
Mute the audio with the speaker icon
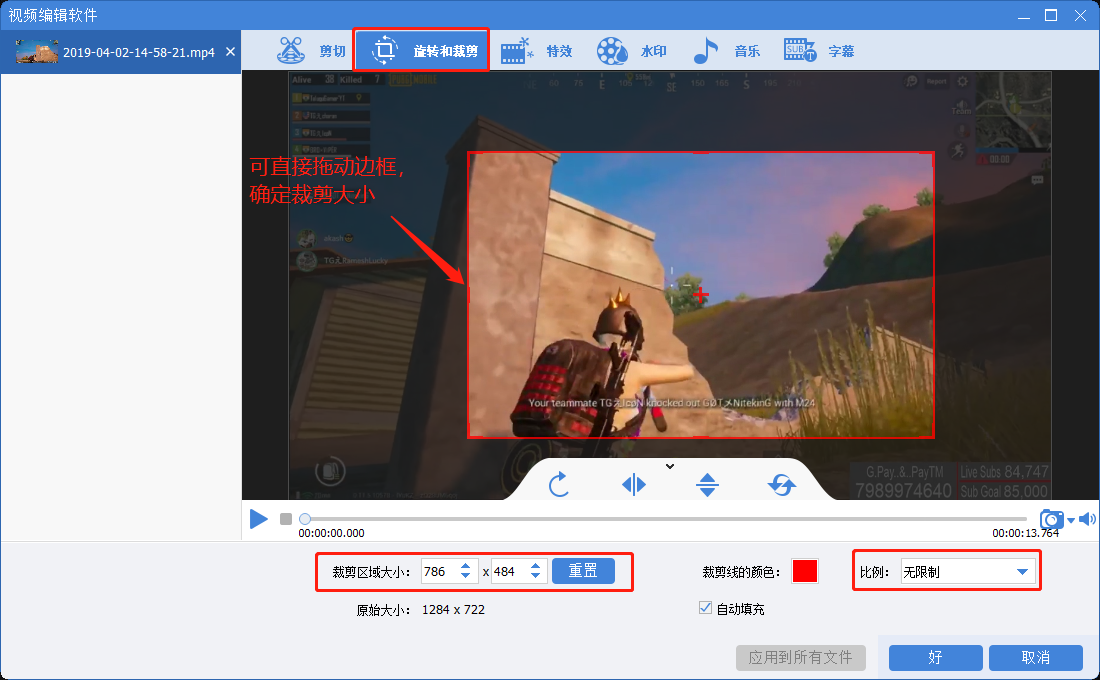1087,519
